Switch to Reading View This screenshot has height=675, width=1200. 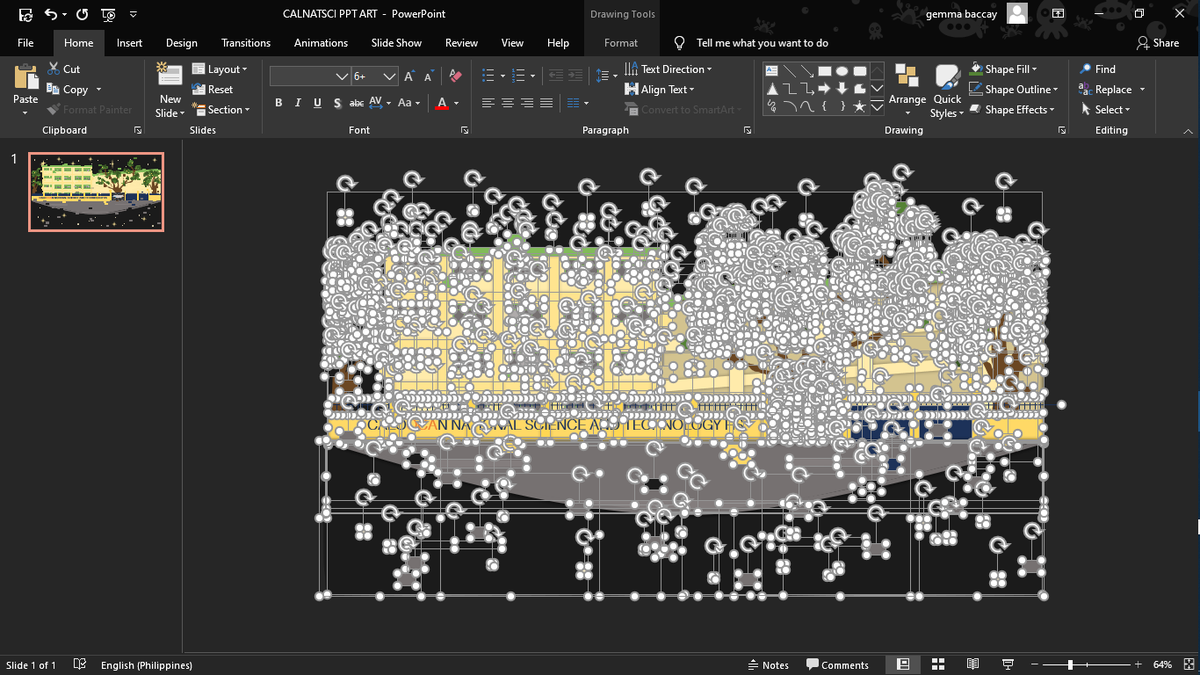coord(973,665)
